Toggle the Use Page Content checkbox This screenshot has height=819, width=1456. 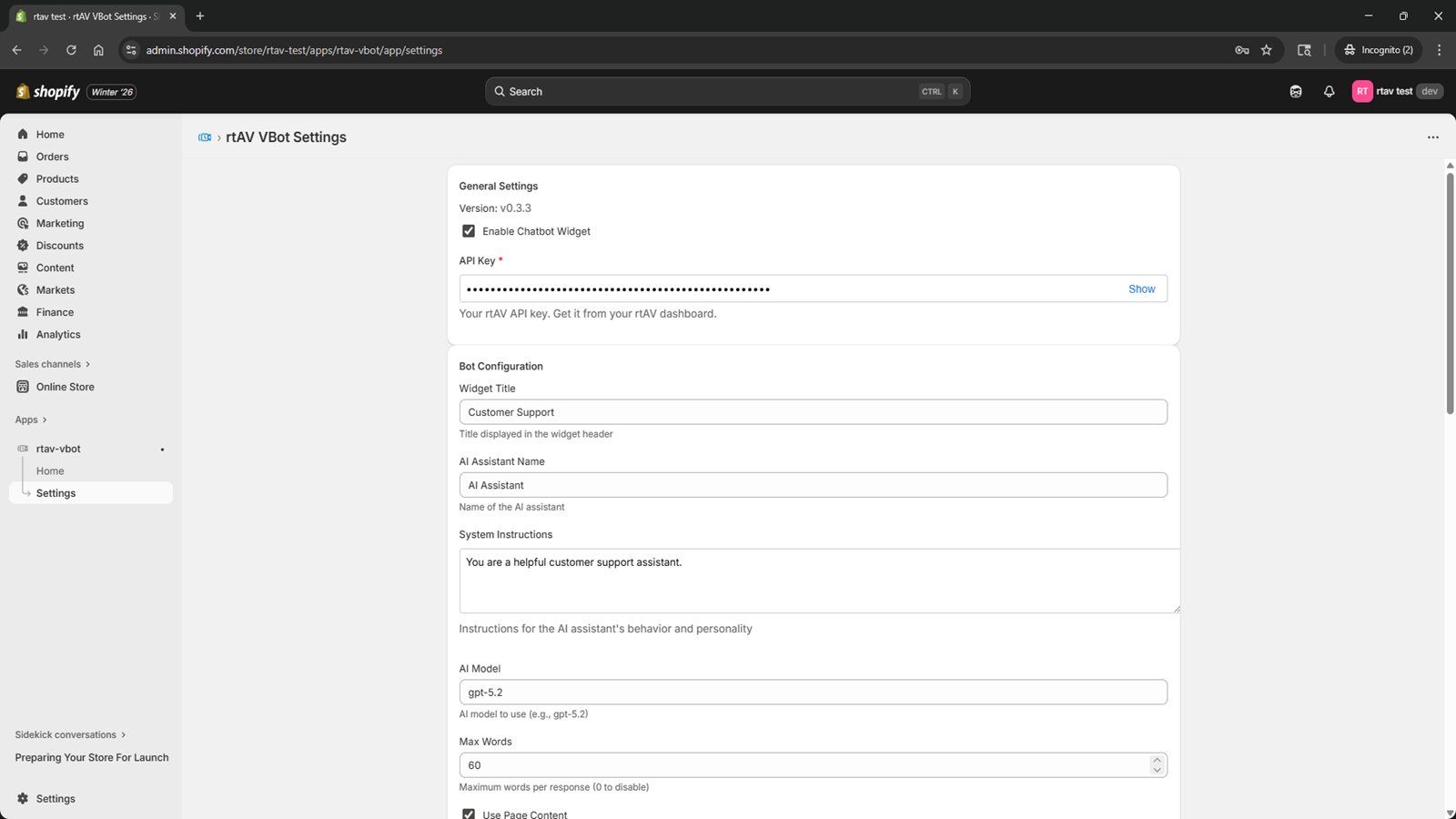[x=469, y=814]
